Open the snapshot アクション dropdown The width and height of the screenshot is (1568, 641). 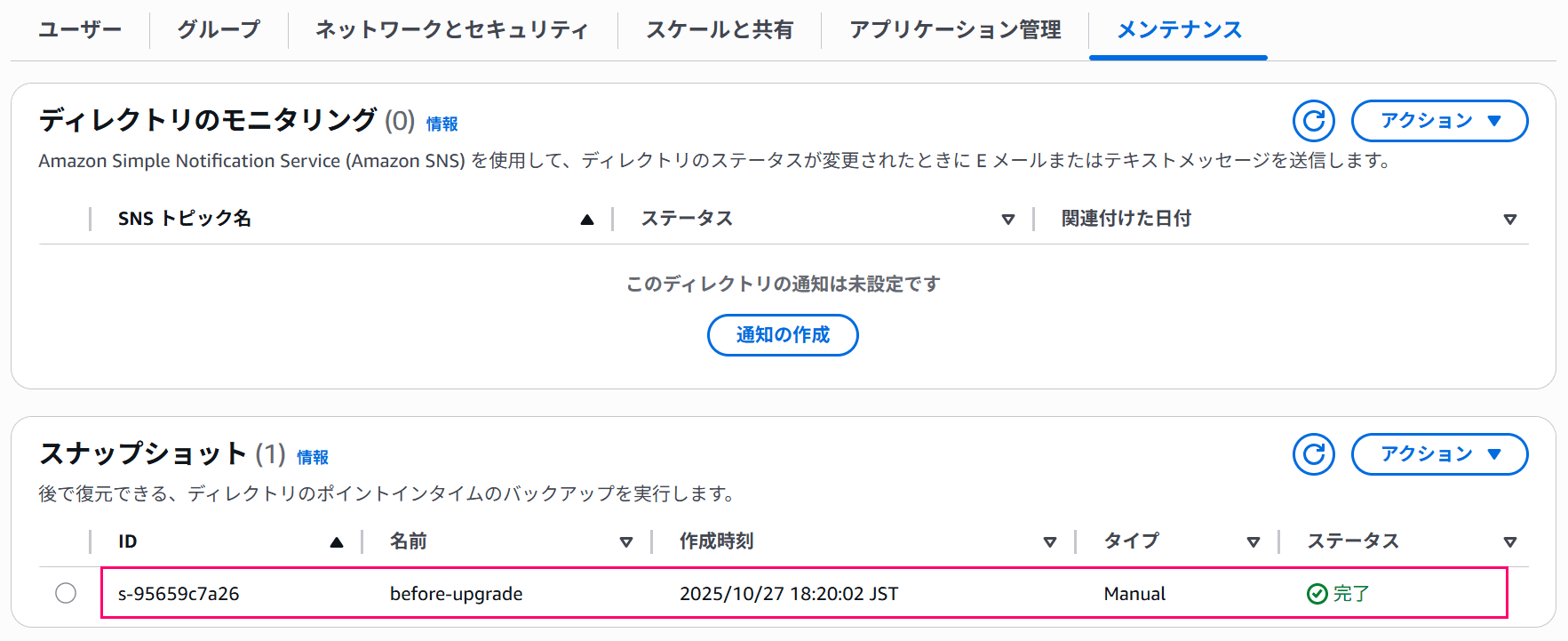point(1439,454)
